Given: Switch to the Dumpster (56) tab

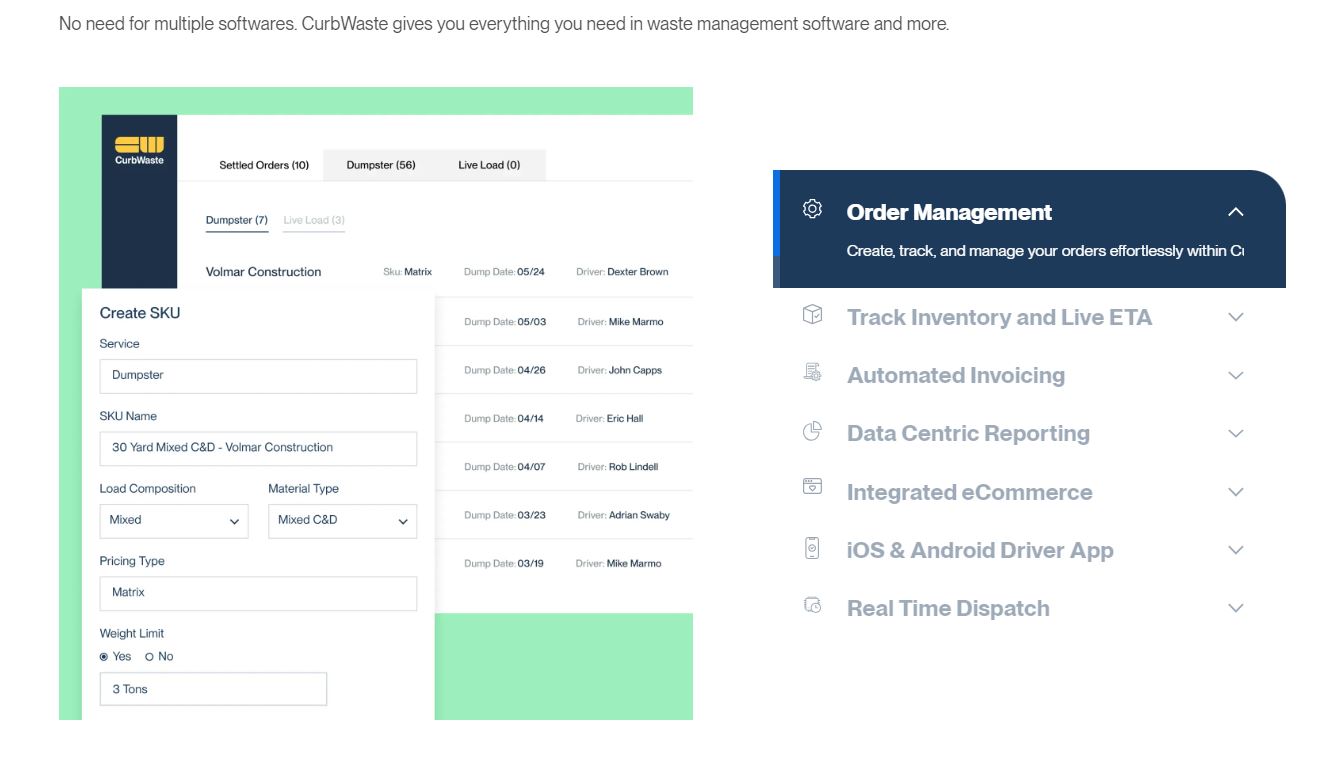Looking at the screenshot, I should click(x=381, y=165).
